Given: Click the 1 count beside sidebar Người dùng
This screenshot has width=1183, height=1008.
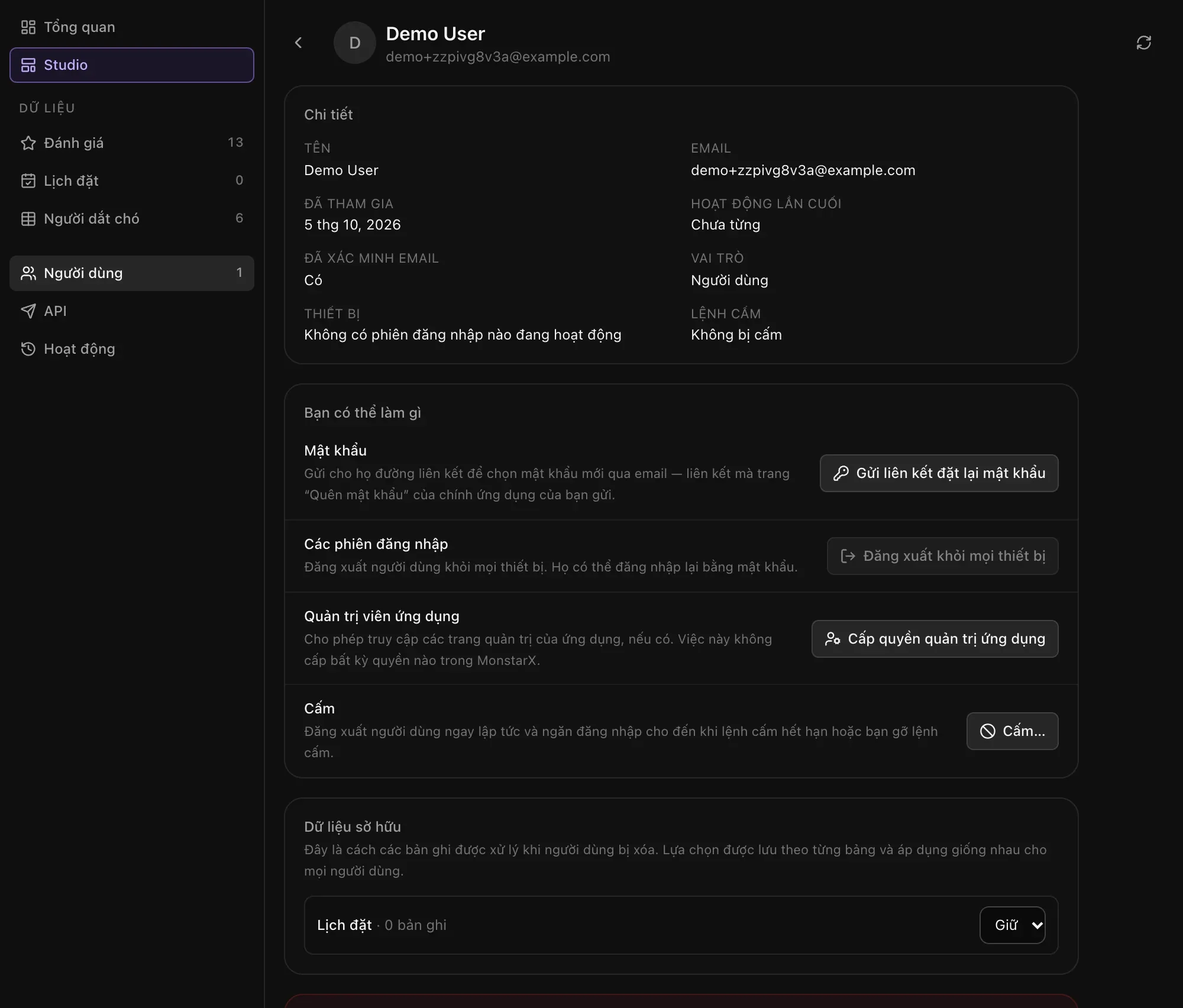Looking at the screenshot, I should point(239,273).
